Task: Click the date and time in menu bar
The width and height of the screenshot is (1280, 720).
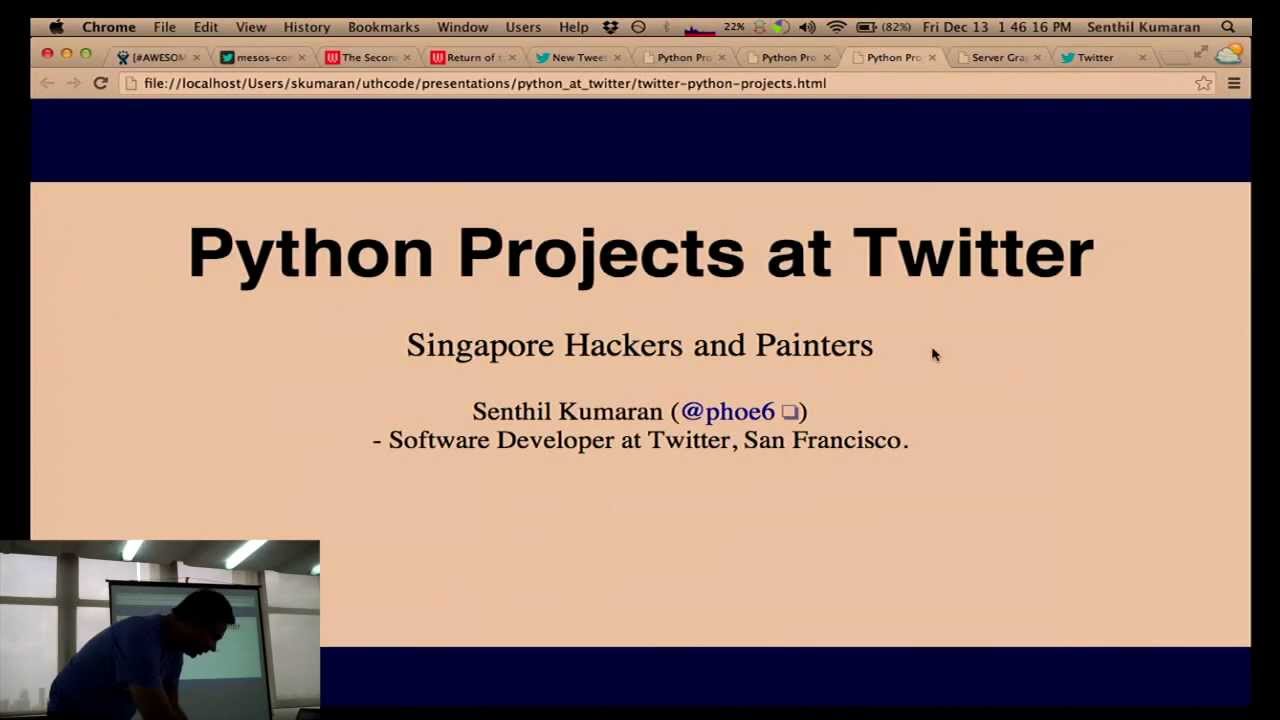Action: 997,27
